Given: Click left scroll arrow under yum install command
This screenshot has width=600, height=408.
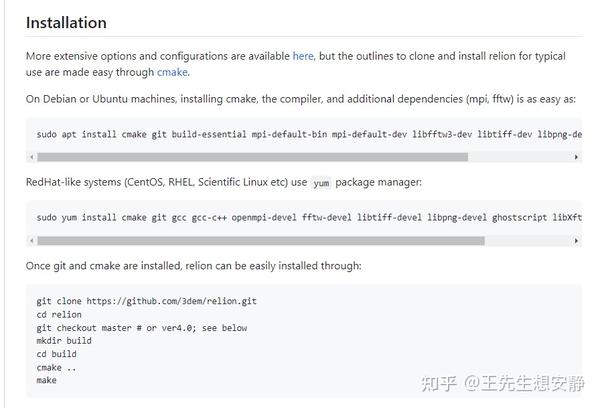Looking at the screenshot, I should [32, 241].
